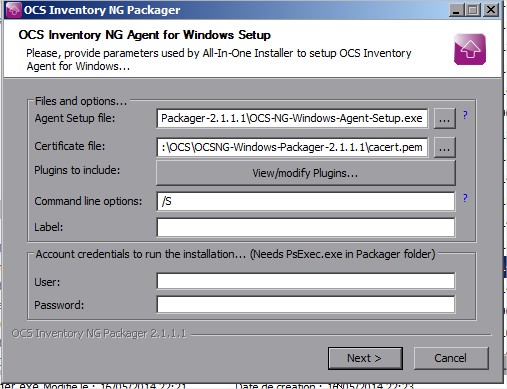Viewport: 507px width, 389px height.
Task: Click the Label input field
Action: point(305,227)
